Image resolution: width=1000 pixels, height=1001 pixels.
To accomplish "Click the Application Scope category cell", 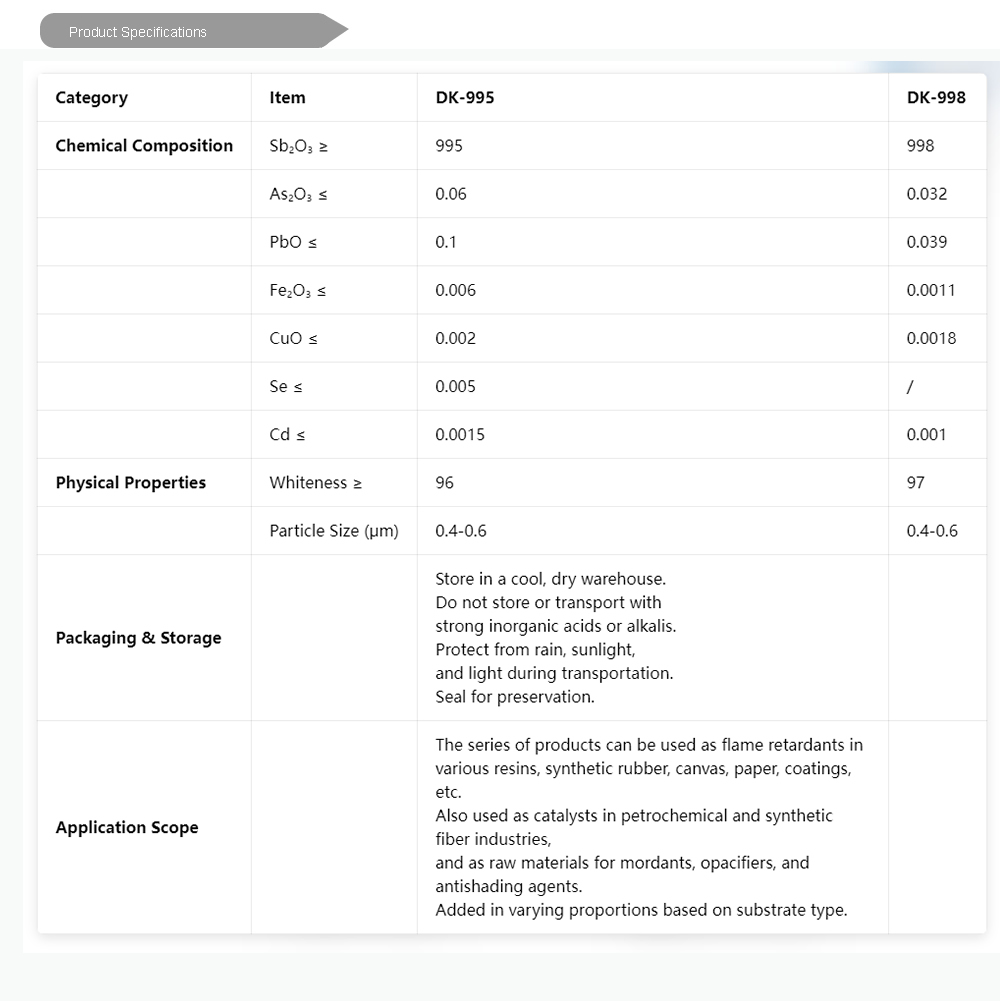I will 127,828.
